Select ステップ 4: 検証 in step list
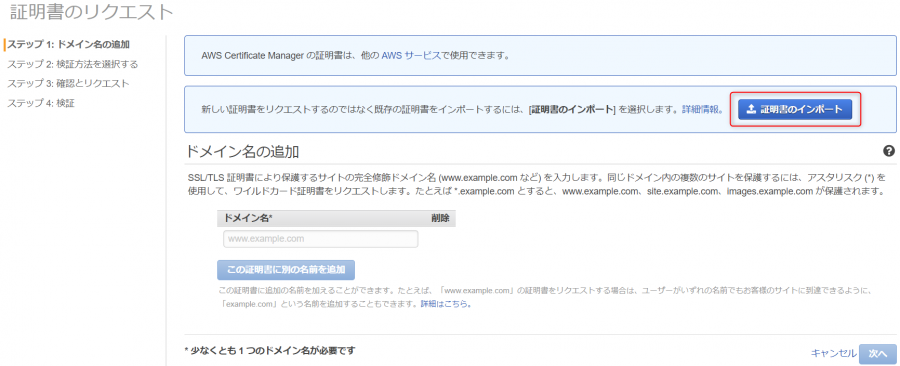Image resolution: width=900 pixels, height=366 pixels. click(41, 103)
